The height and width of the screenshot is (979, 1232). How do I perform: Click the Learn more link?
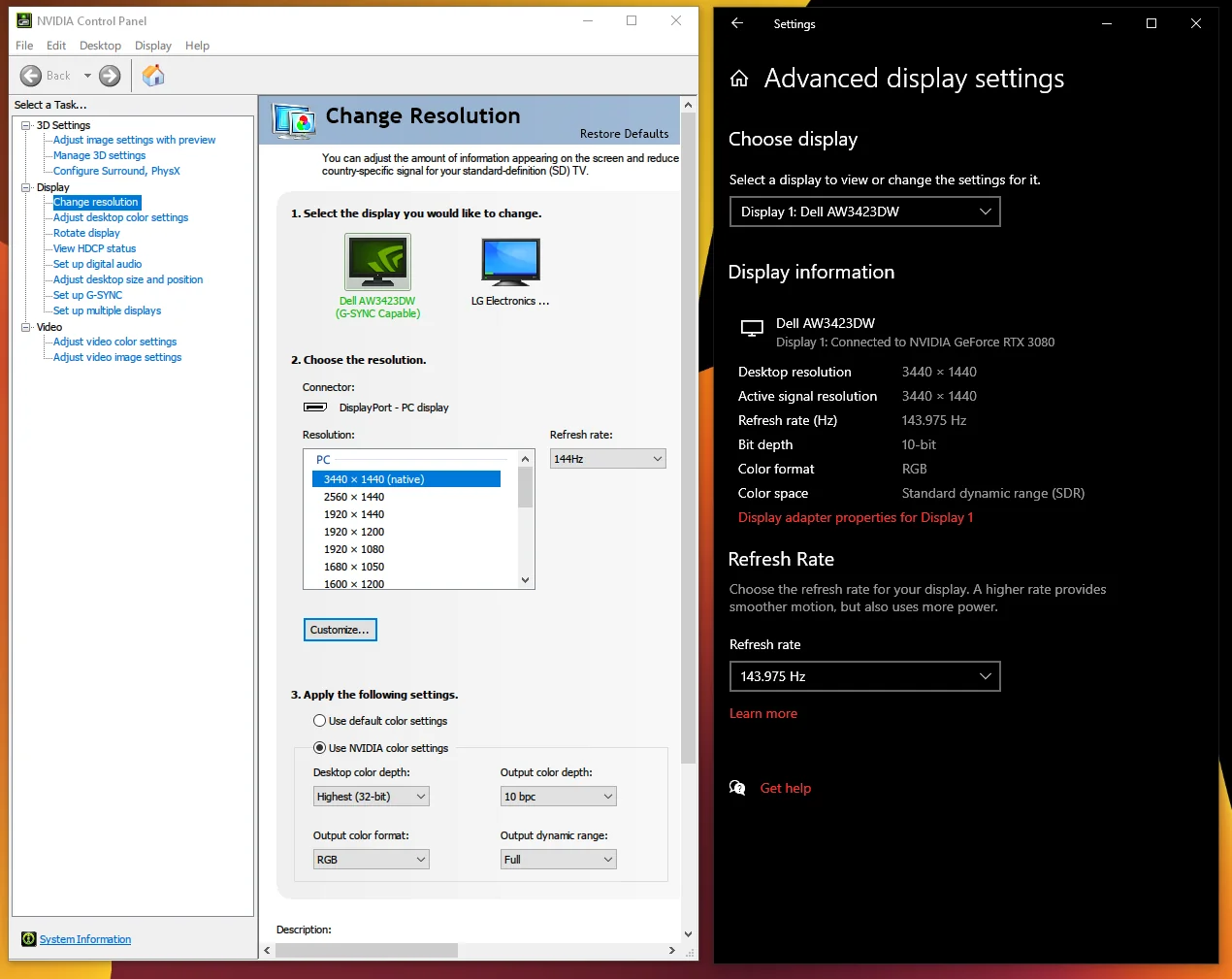763,713
